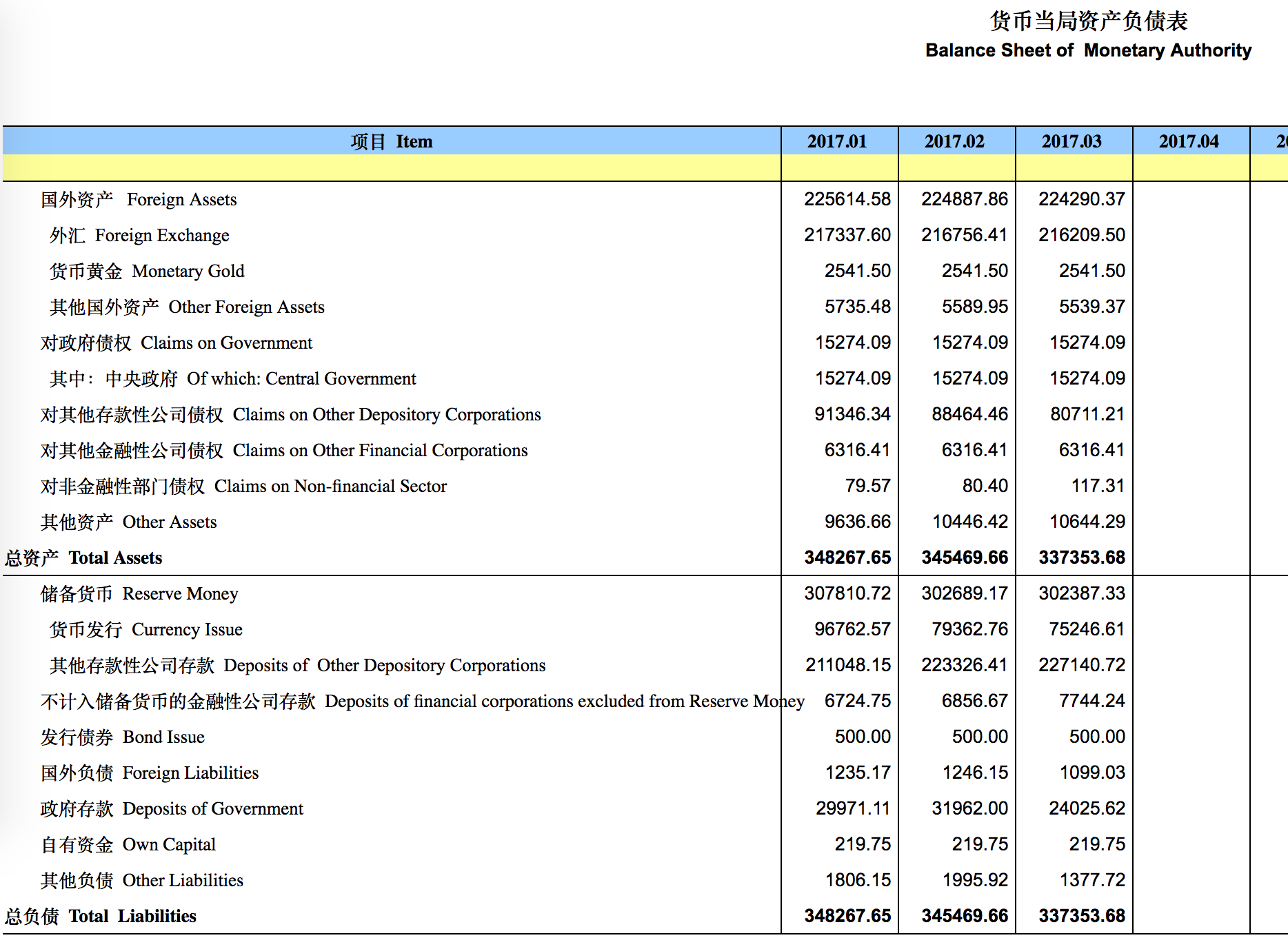Select the 'Foreign Assets' row label
The image size is (1288, 940).
pos(139,199)
